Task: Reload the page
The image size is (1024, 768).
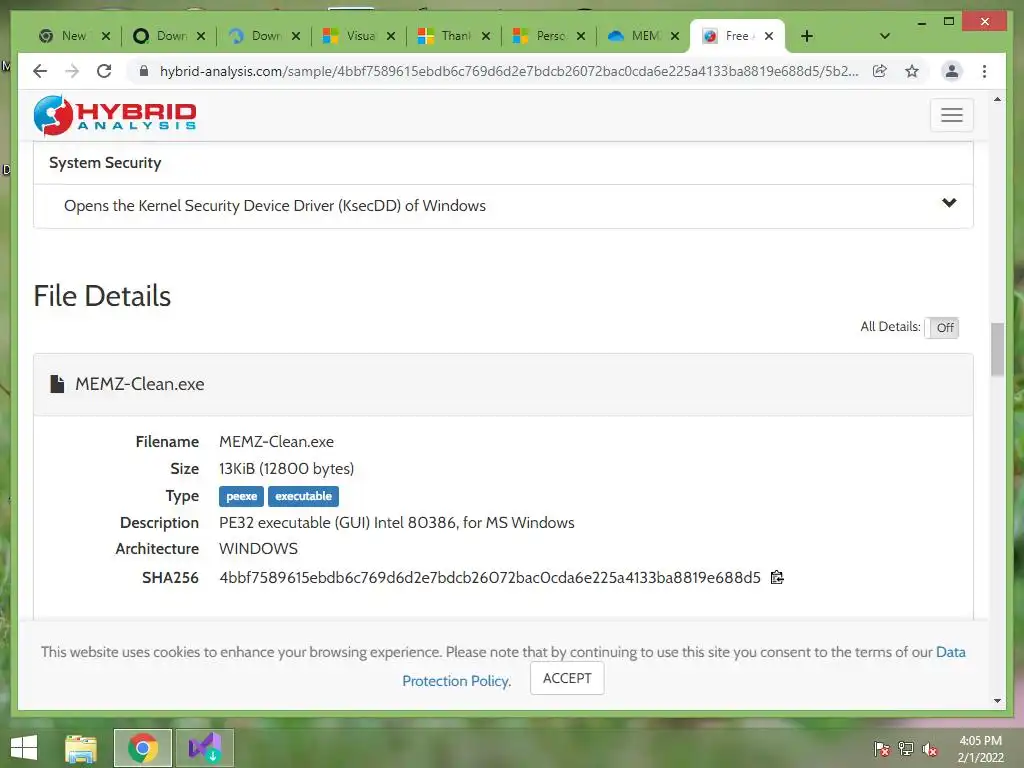Action: tap(104, 71)
